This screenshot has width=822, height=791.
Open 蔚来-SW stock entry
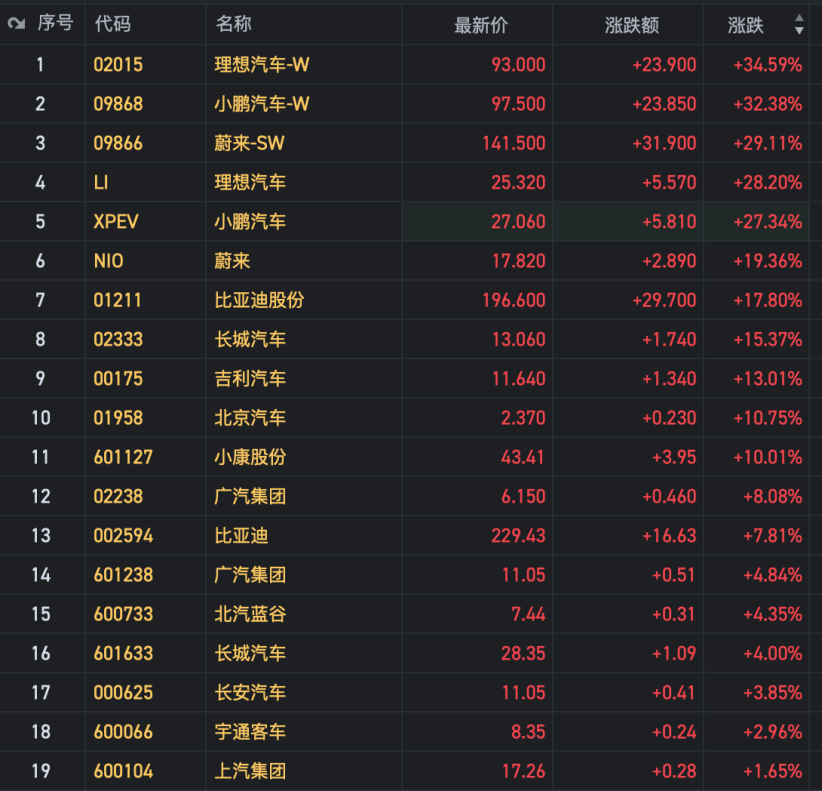coord(250,143)
